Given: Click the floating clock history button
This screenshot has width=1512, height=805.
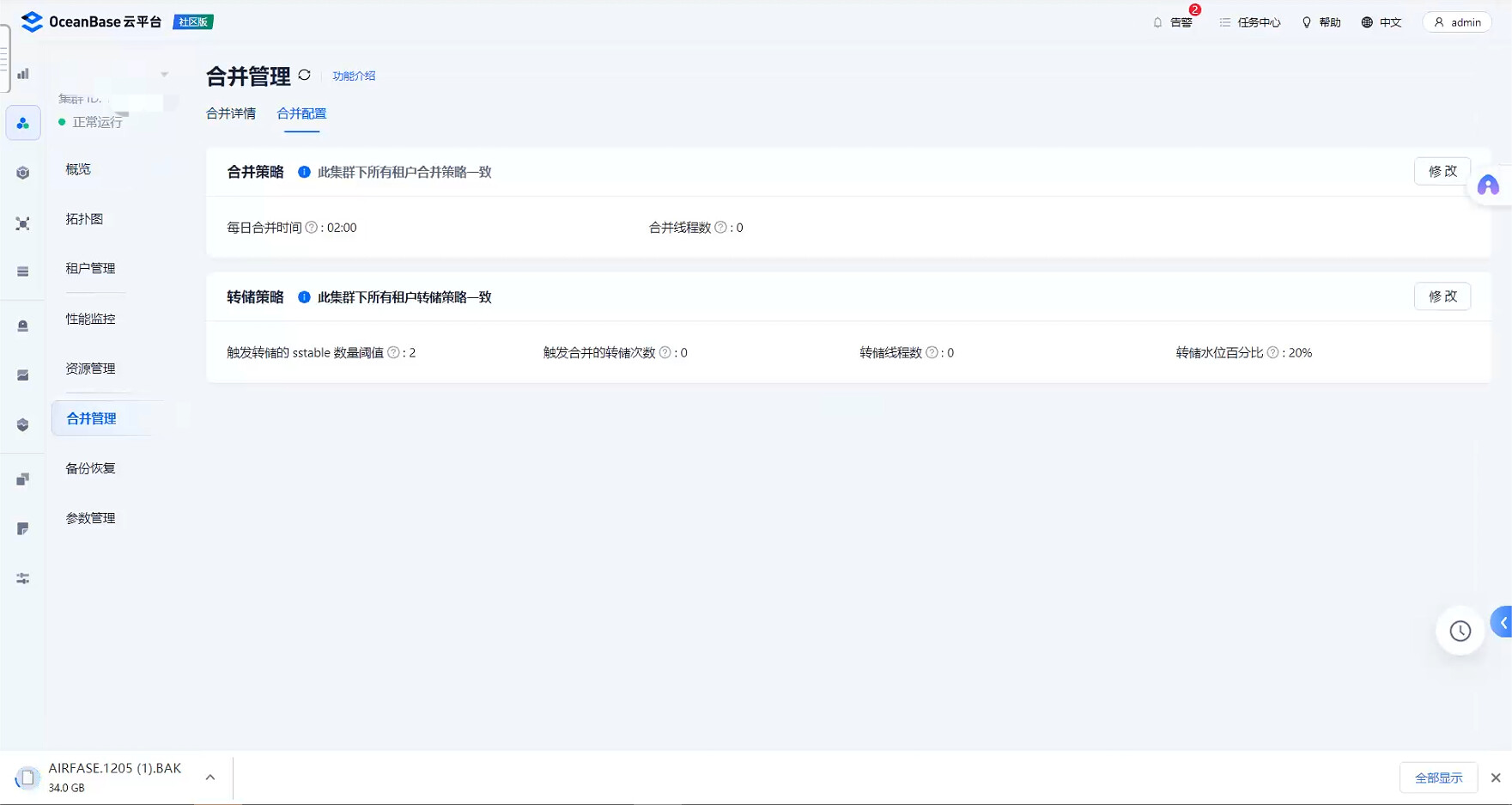Looking at the screenshot, I should (x=1460, y=631).
